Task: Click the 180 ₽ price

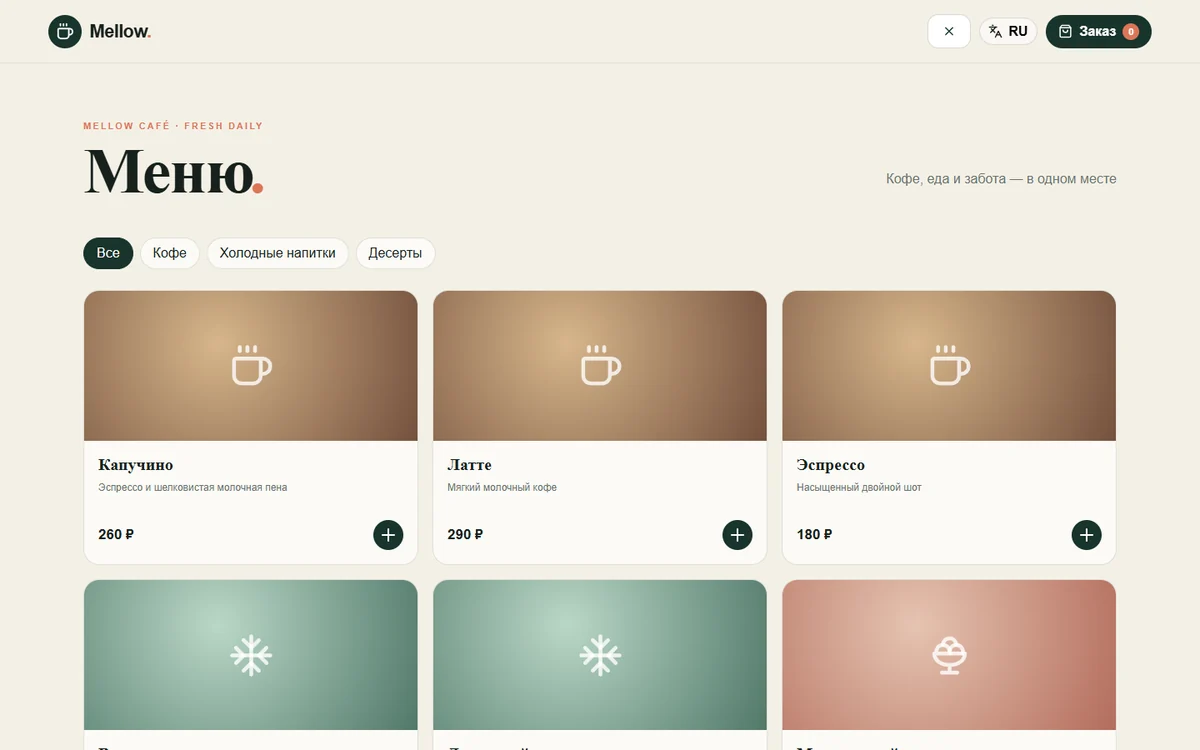Action: pos(814,535)
